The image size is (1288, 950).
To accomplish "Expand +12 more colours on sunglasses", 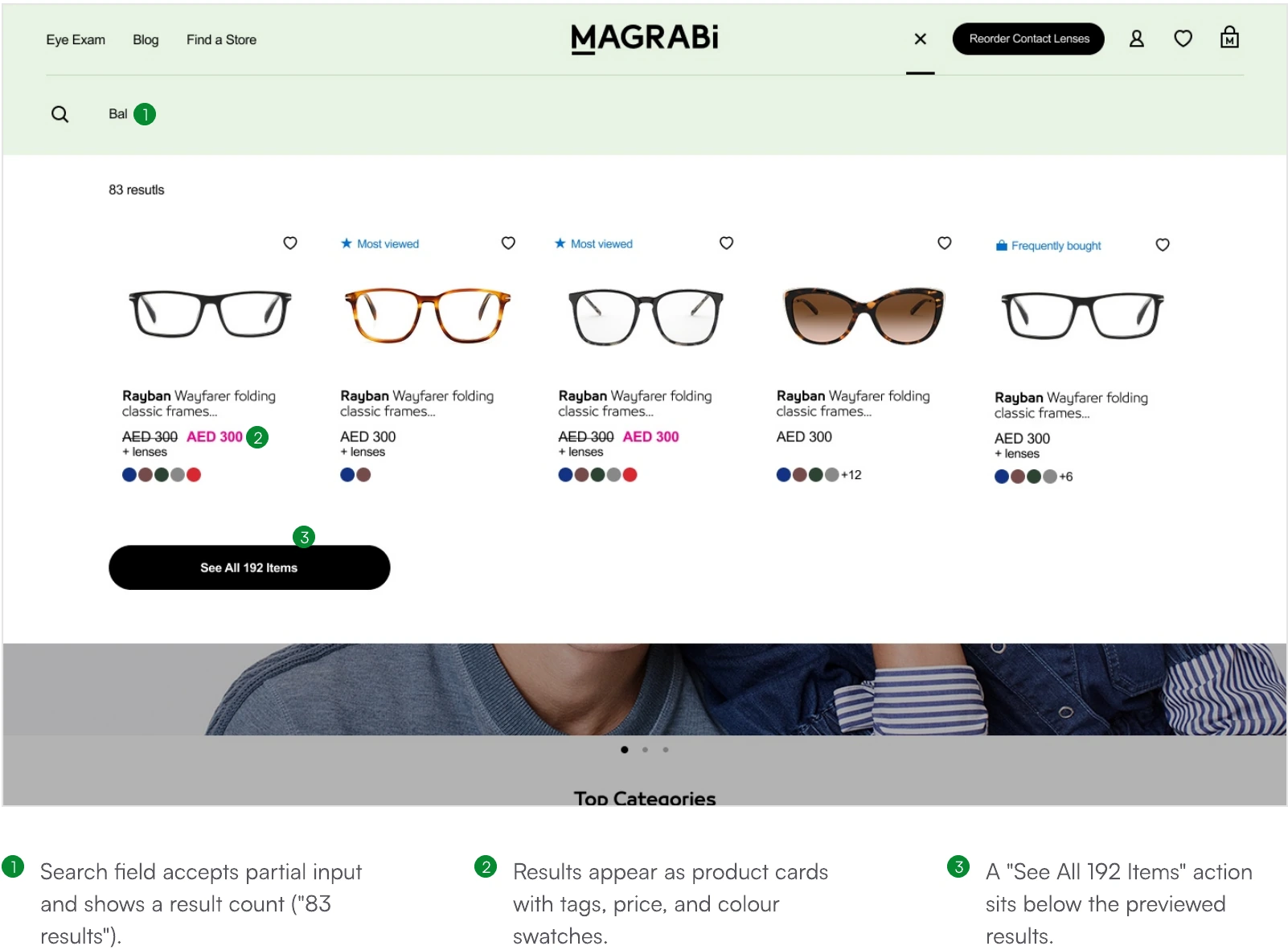I will click(x=851, y=475).
